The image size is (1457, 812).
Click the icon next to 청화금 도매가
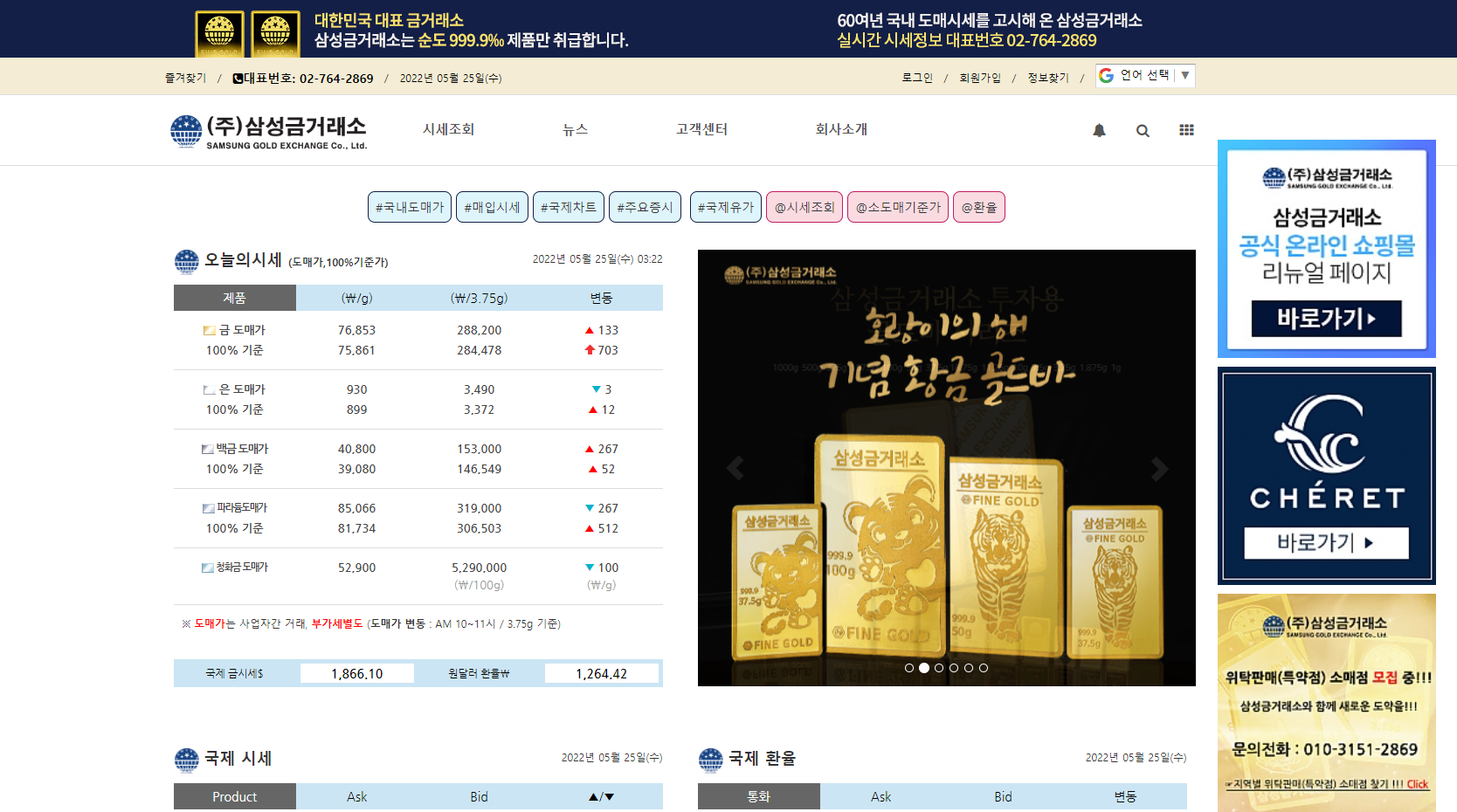click(208, 568)
